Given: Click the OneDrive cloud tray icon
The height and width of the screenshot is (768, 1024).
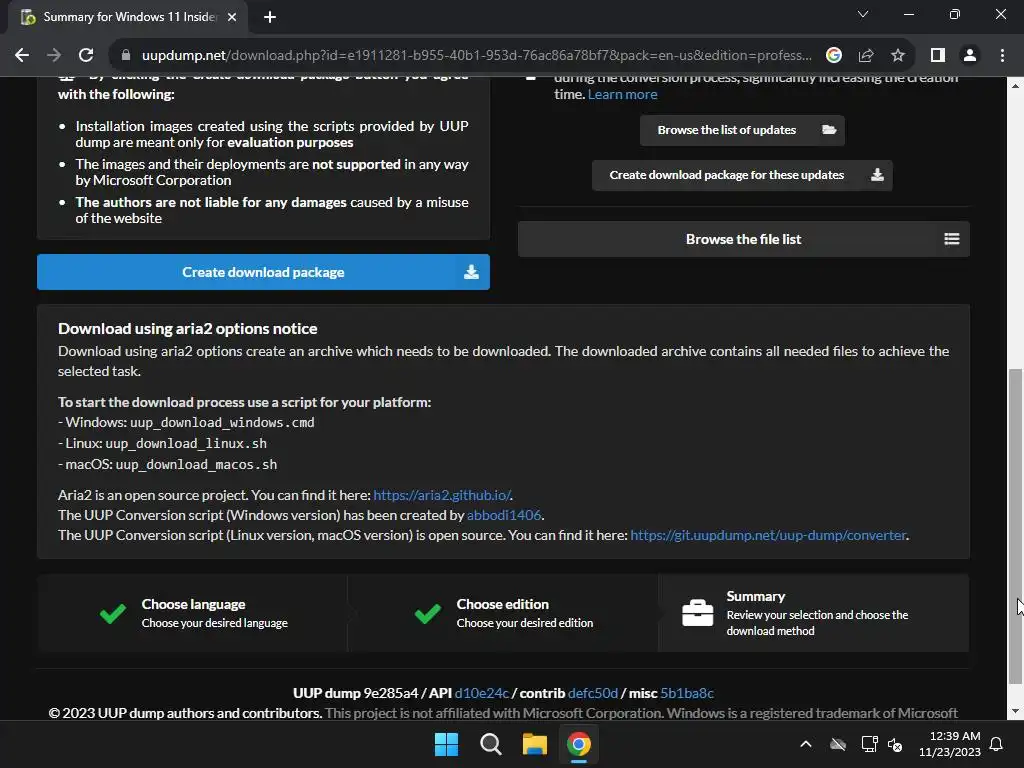Looking at the screenshot, I should (838, 744).
